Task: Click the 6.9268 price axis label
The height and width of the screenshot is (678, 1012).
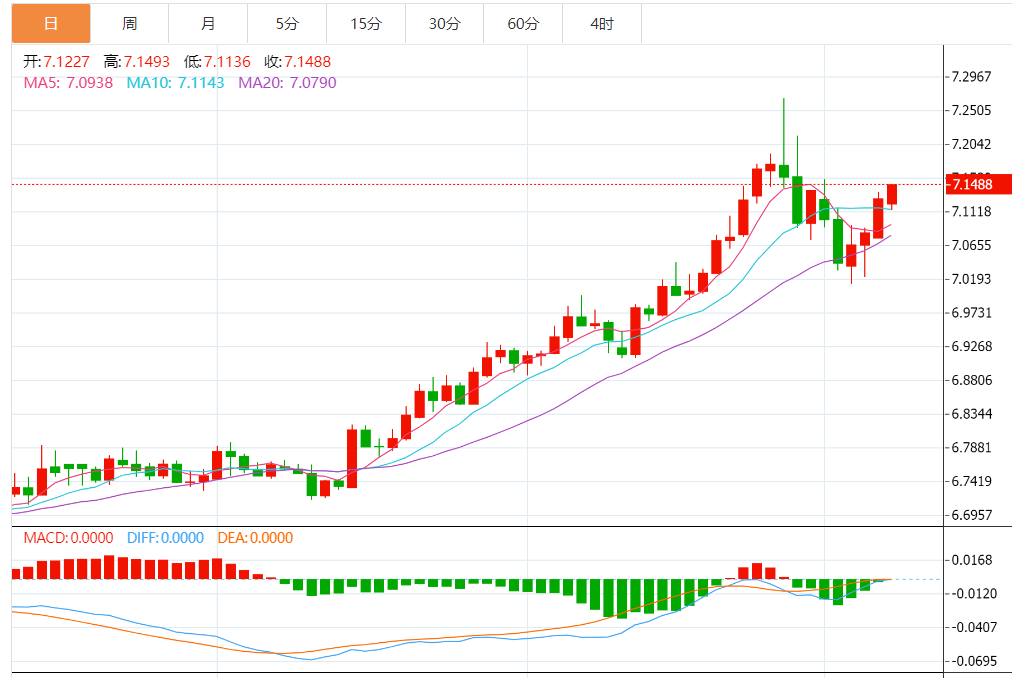Action: pyautogui.click(x=971, y=347)
